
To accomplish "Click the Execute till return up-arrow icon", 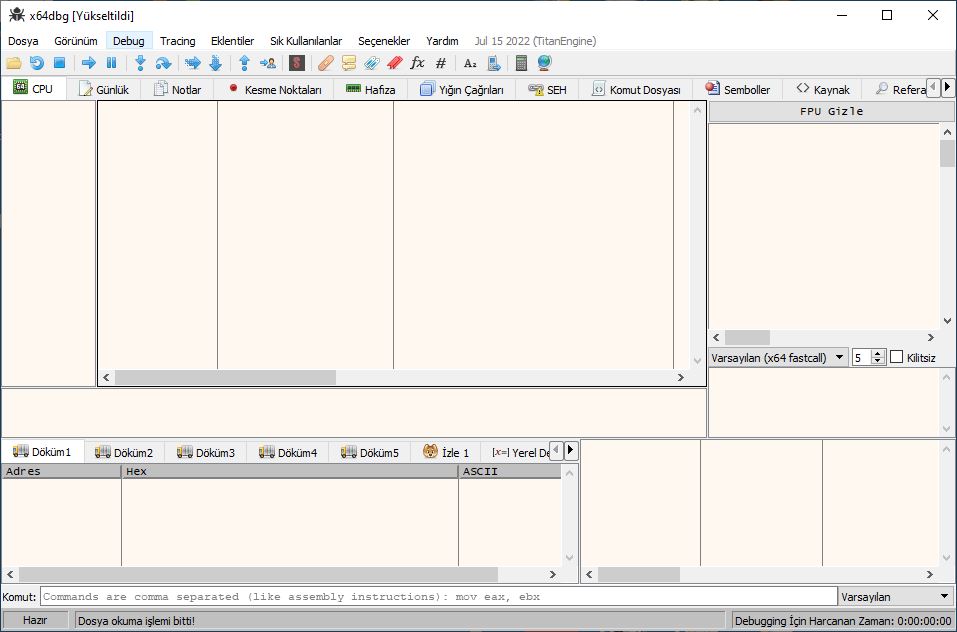I will point(245,63).
